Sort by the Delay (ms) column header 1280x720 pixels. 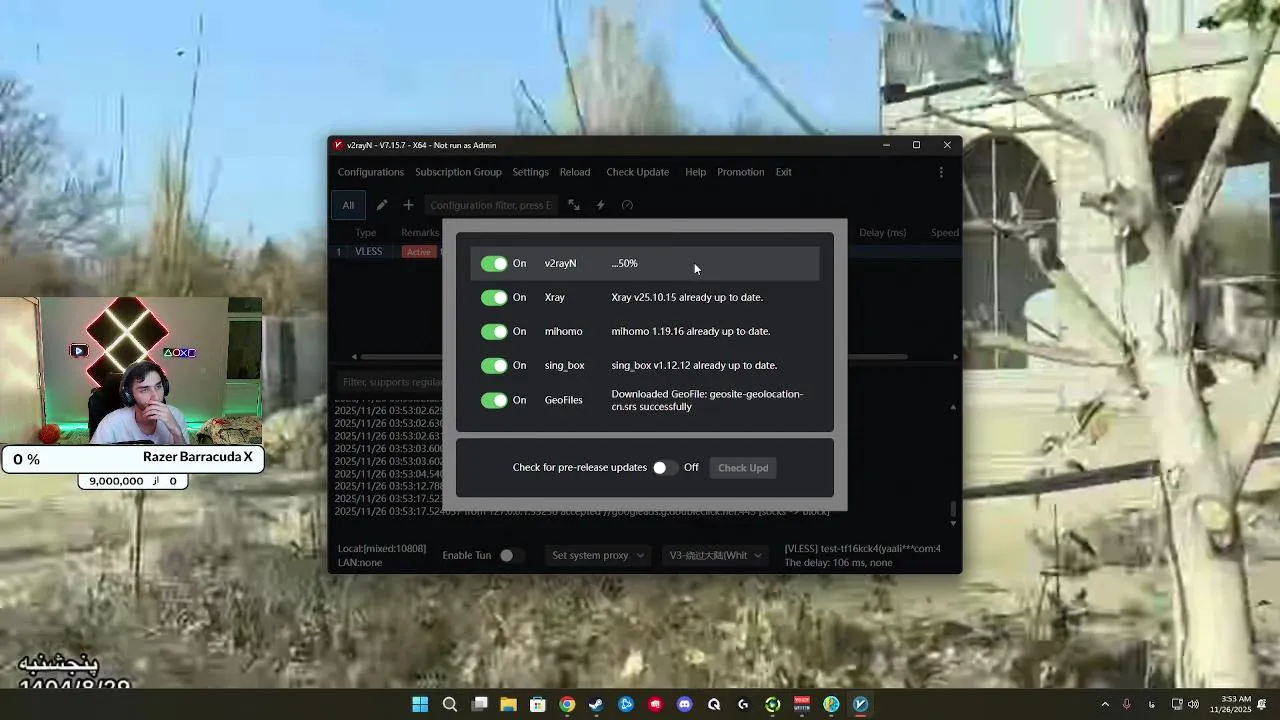[882, 233]
